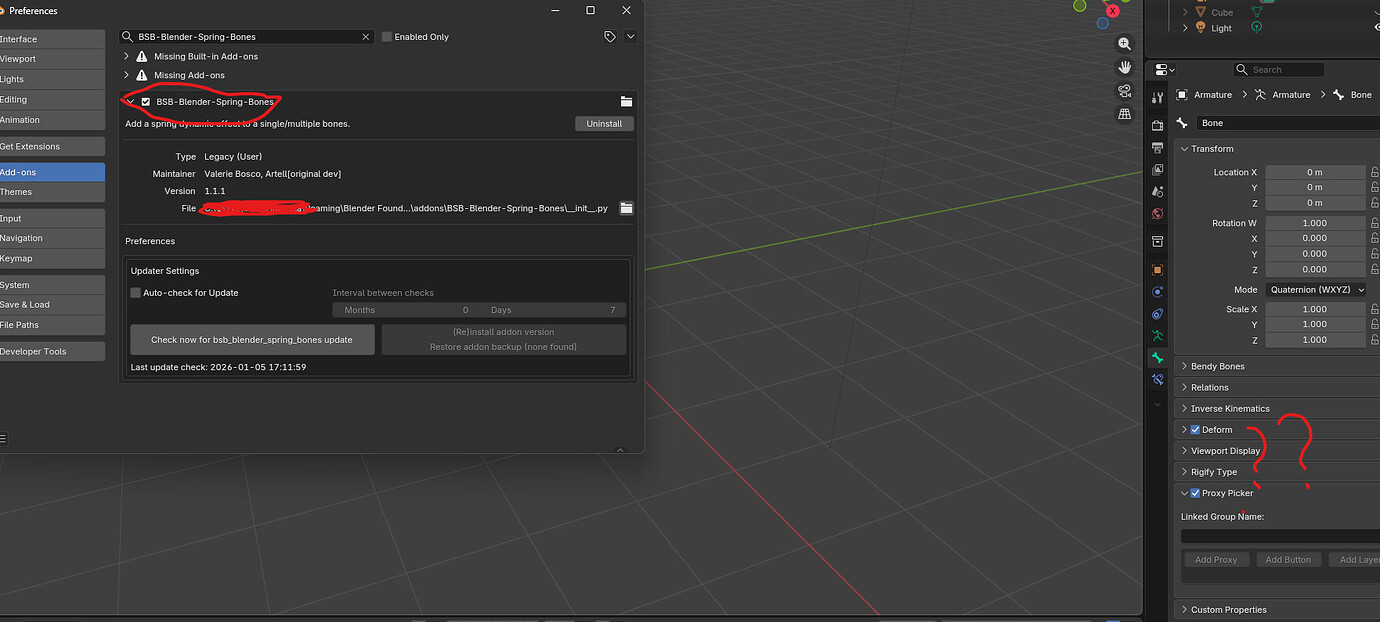Uncheck the Proxy Picker checkbox
Image resolution: width=1380 pixels, height=622 pixels.
click(1195, 493)
